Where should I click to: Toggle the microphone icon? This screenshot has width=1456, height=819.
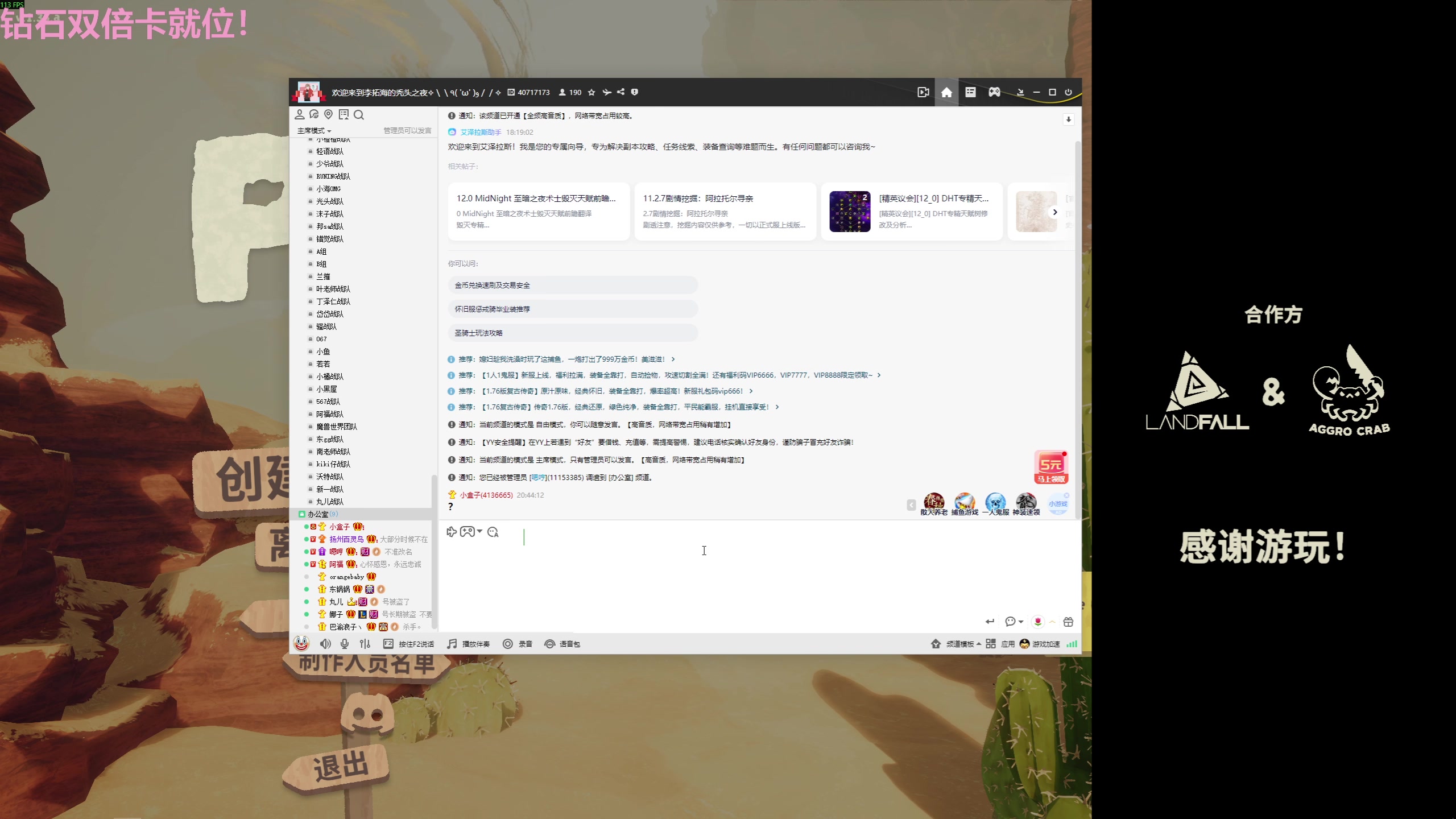(345, 644)
